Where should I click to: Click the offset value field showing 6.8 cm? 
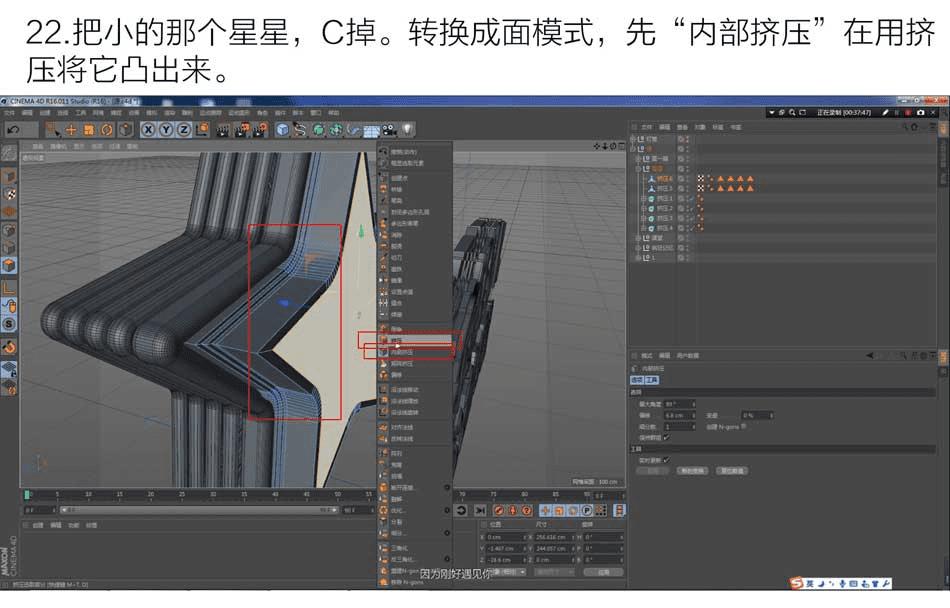coord(679,415)
